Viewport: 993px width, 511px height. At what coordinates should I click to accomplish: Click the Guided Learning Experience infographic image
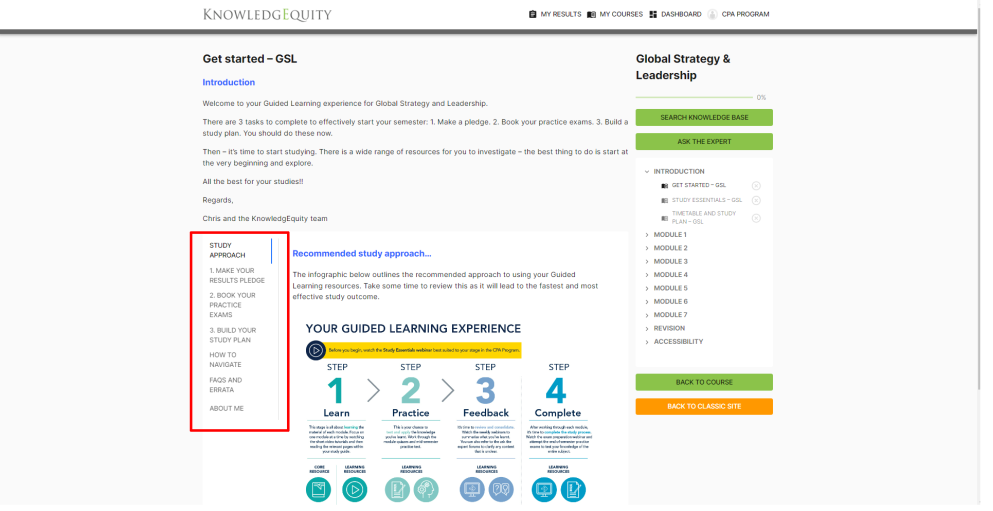414,410
